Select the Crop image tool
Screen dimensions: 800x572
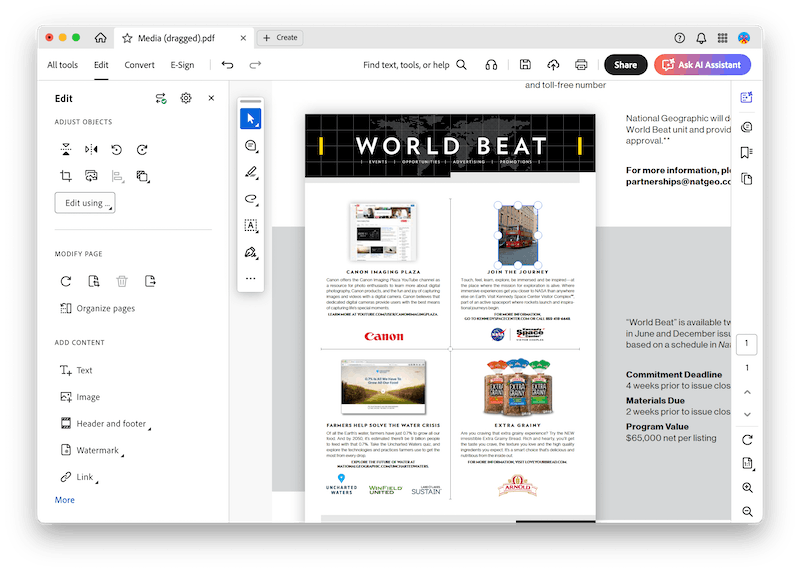[x=66, y=176]
